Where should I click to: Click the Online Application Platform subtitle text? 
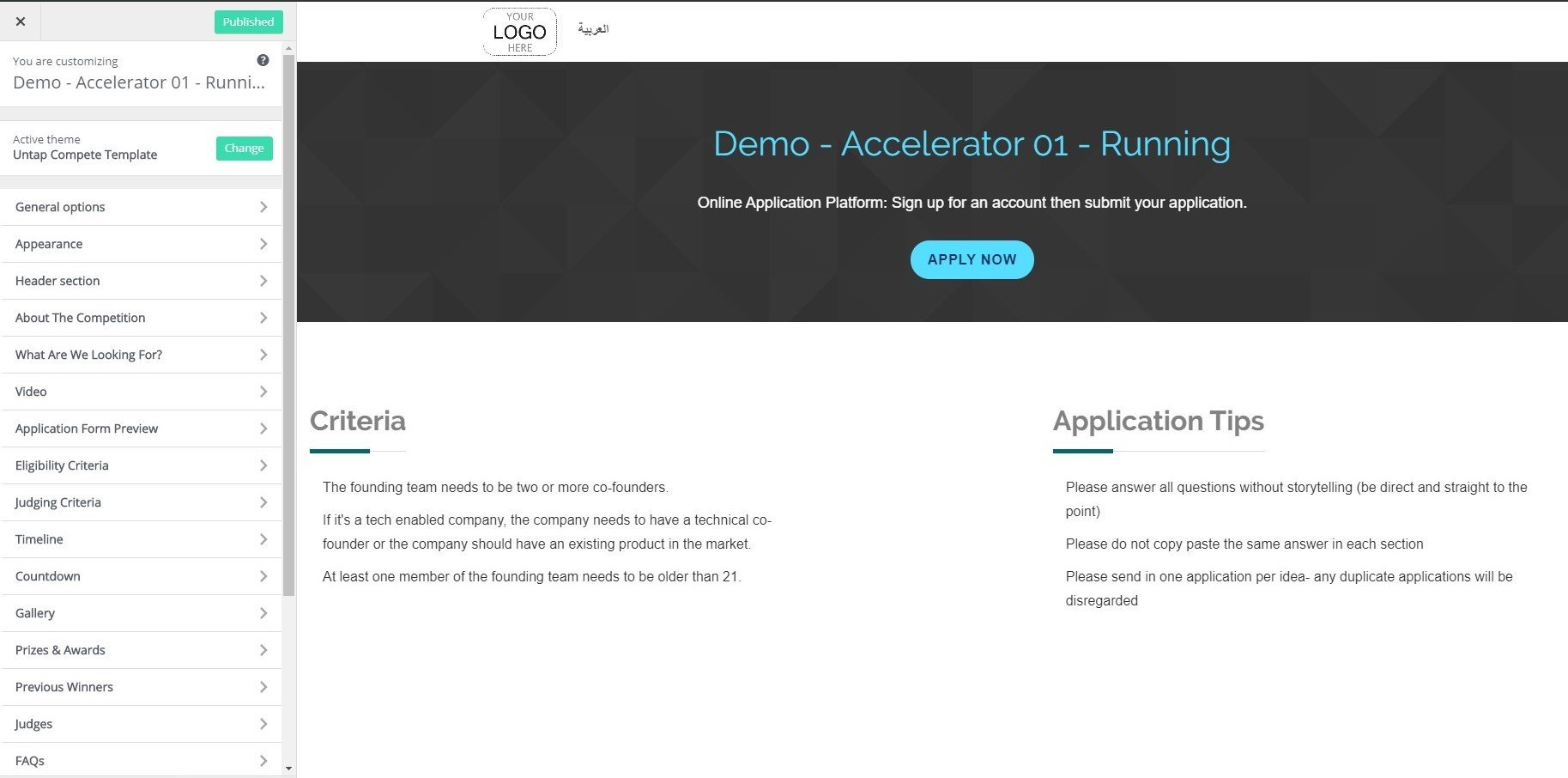(x=972, y=203)
